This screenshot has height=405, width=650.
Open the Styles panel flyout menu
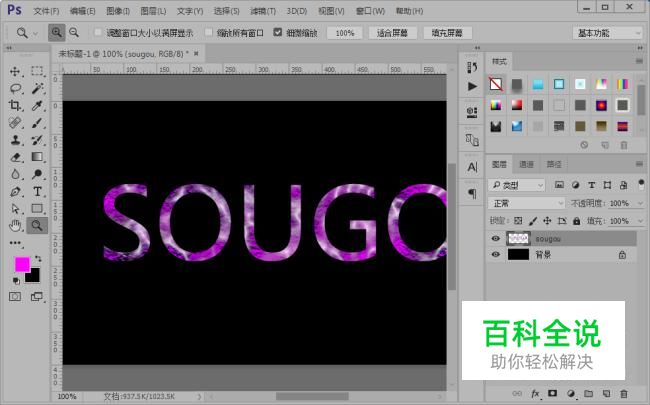[639, 61]
